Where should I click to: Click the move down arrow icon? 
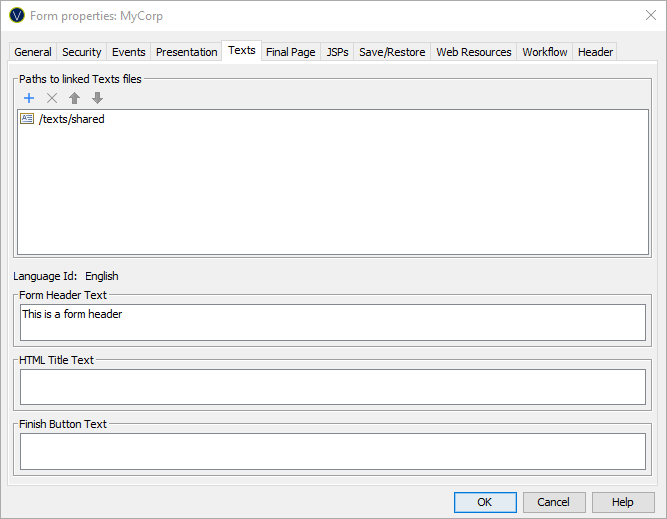tap(97, 98)
